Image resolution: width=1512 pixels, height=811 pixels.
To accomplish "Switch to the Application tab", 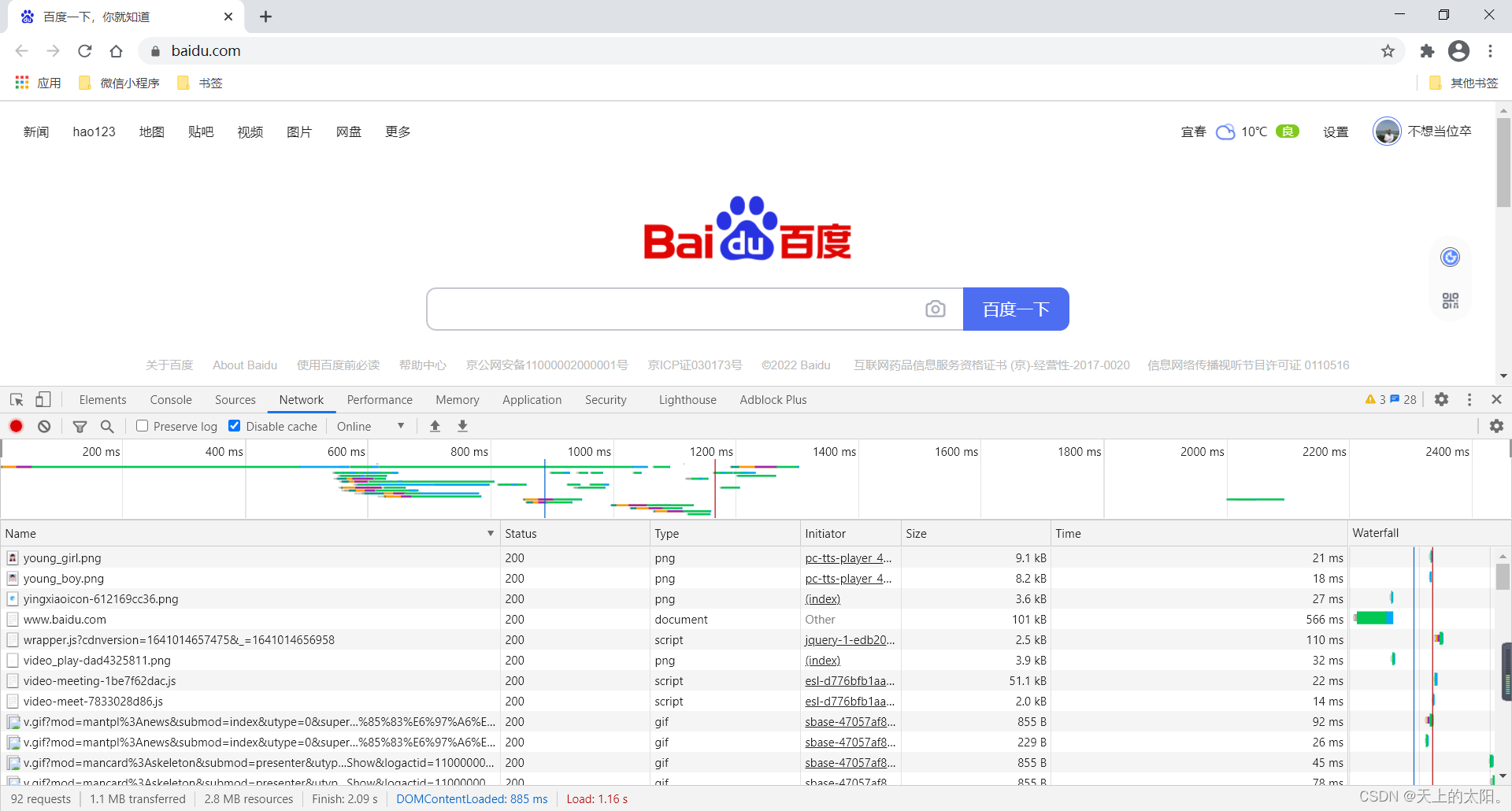I will [532, 399].
